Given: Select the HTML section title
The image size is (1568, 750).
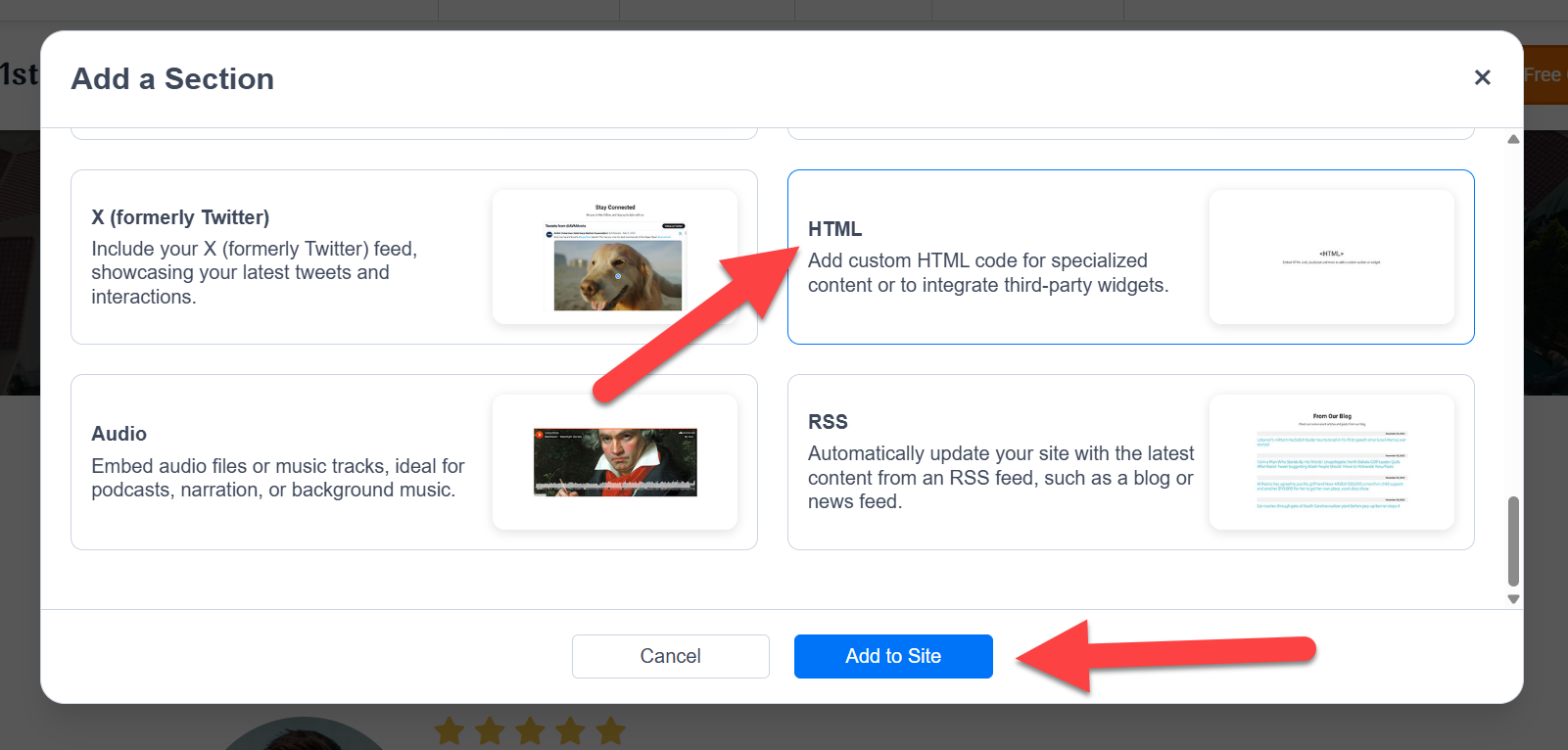Looking at the screenshot, I should tap(834, 229).
